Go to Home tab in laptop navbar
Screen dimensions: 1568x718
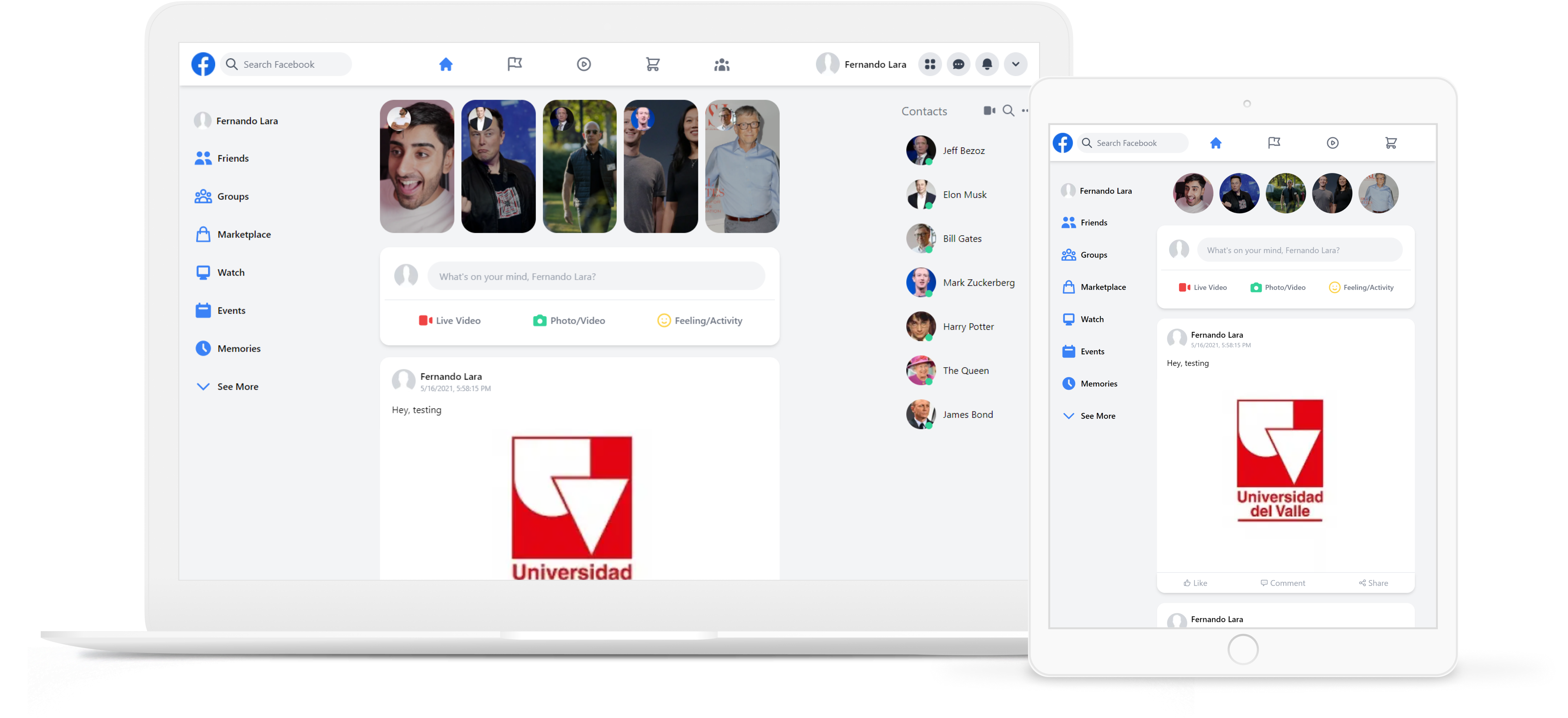coord(446,64)
